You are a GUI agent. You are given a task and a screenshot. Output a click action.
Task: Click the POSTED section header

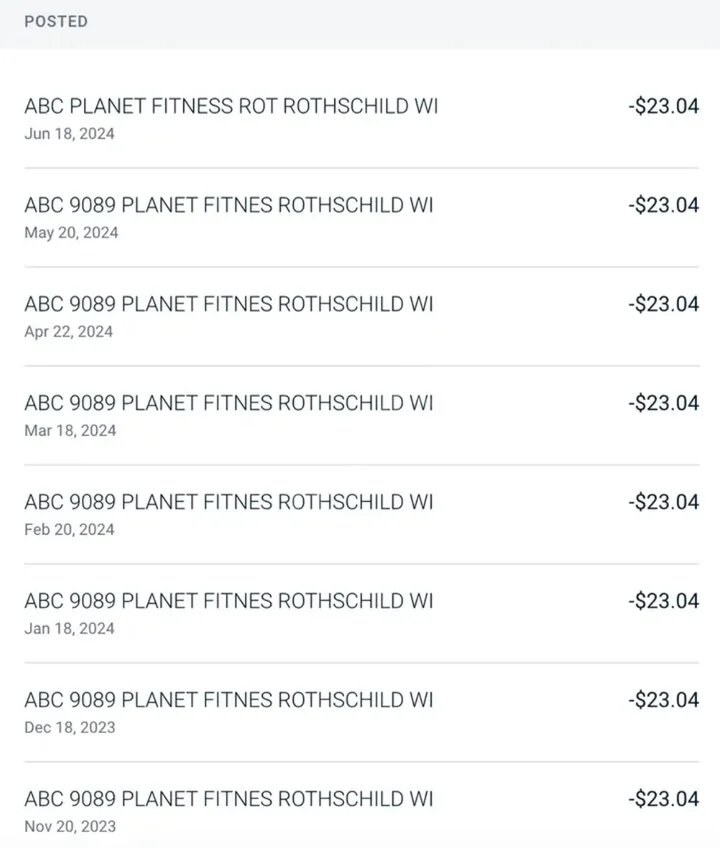[56, 22]
